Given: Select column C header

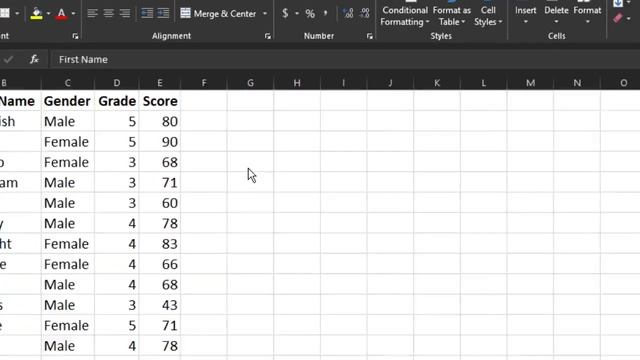Looking at the screenshot, I should (x=67, y=83).
